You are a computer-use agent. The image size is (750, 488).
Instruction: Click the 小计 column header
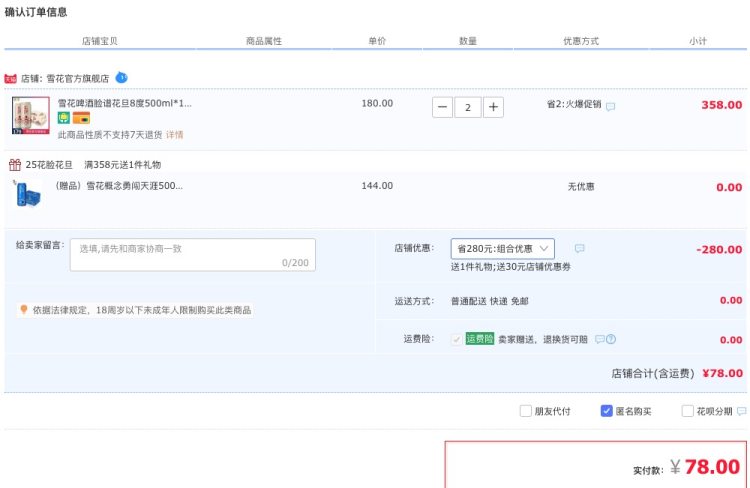click(x=698, y=41)
